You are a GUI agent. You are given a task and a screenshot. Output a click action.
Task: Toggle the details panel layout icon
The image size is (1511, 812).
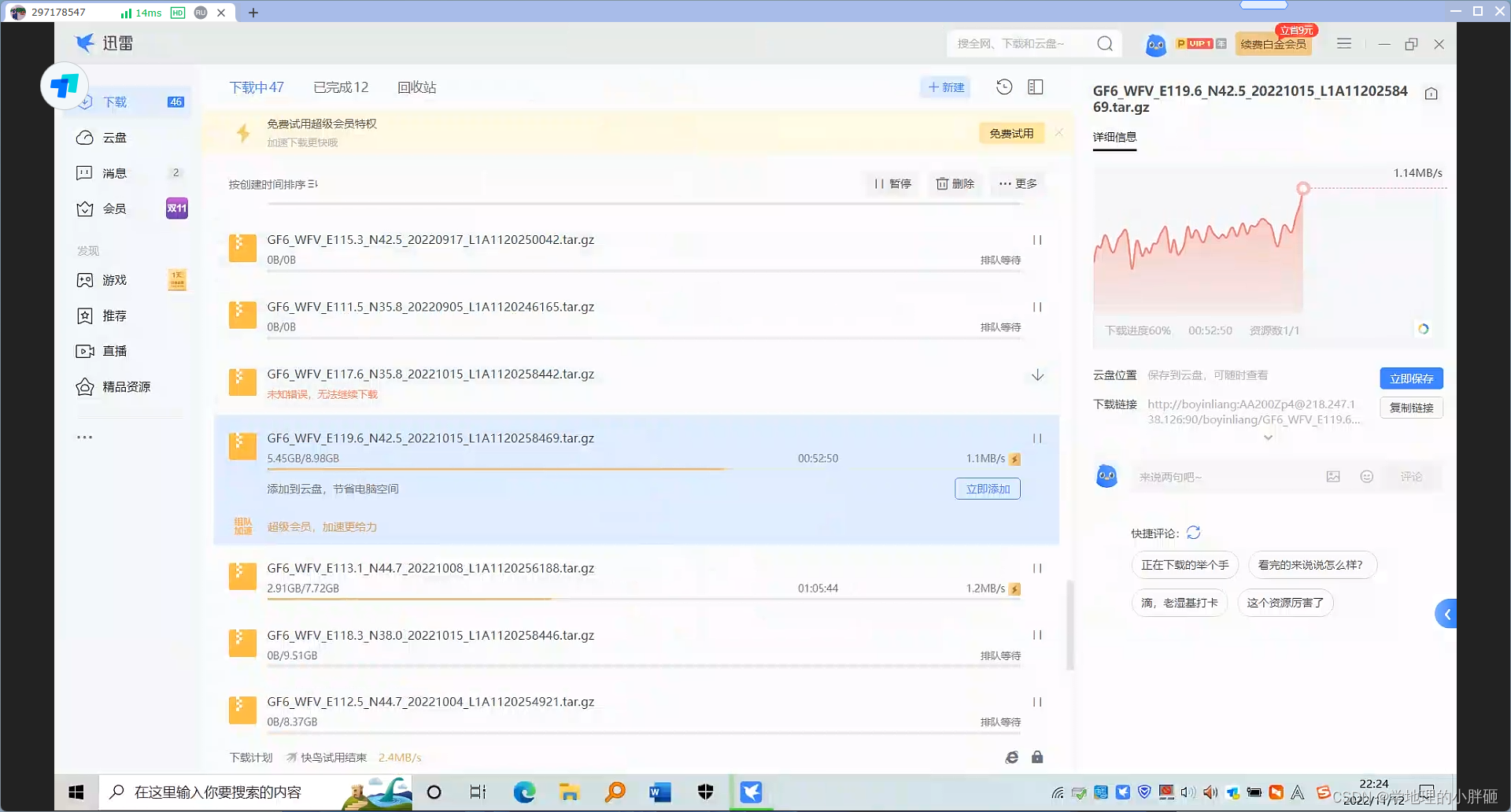(x=1036, y=87)
